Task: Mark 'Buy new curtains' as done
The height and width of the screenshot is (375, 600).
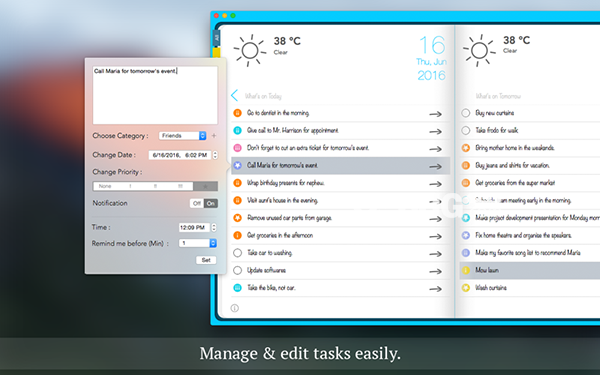Action: pos(466,113)
